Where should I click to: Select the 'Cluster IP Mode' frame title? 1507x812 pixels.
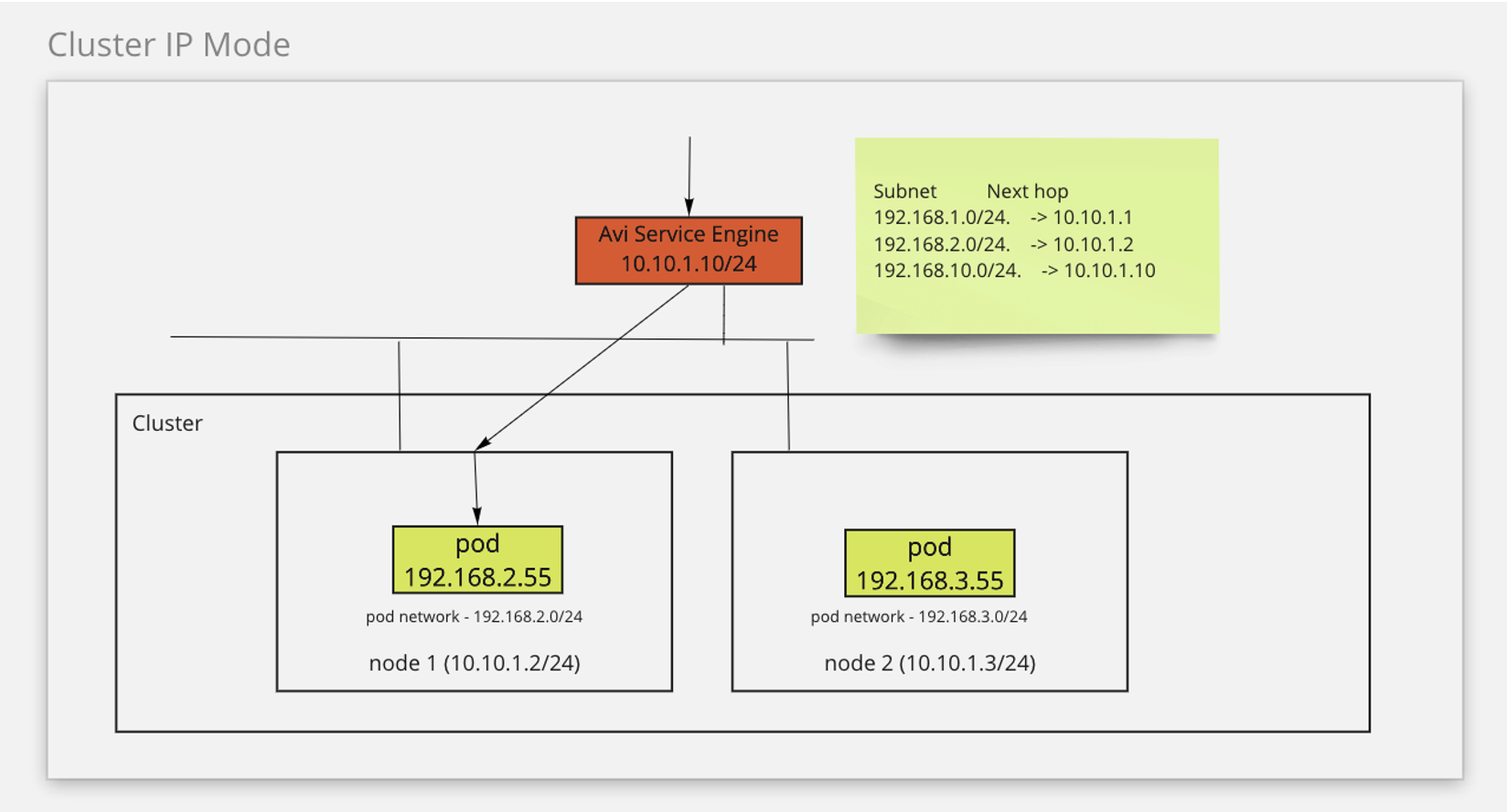coord(169,44)
